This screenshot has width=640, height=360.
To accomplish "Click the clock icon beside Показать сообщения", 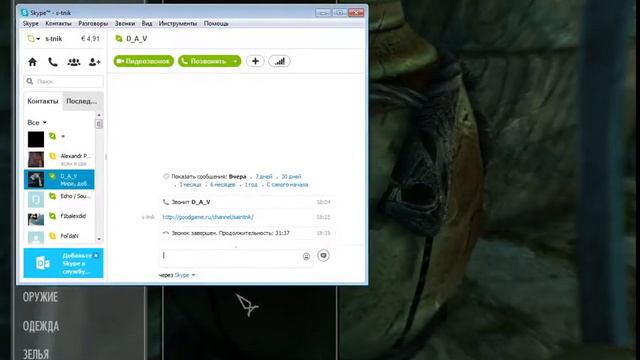I will (x=166, y=177).
